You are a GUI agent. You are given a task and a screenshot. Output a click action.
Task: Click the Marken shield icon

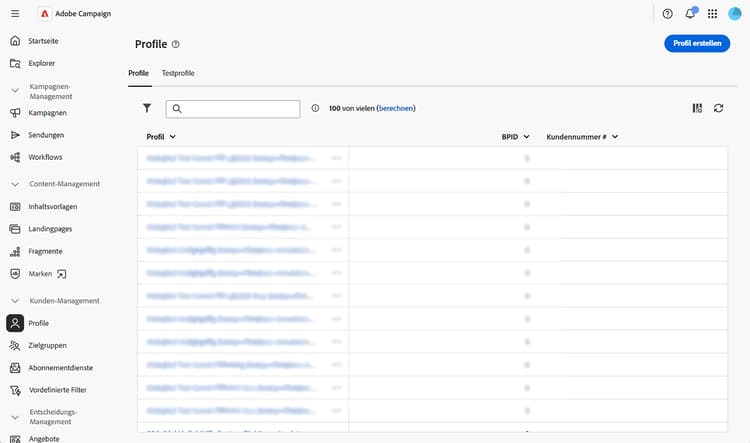[x=15, y=274]
